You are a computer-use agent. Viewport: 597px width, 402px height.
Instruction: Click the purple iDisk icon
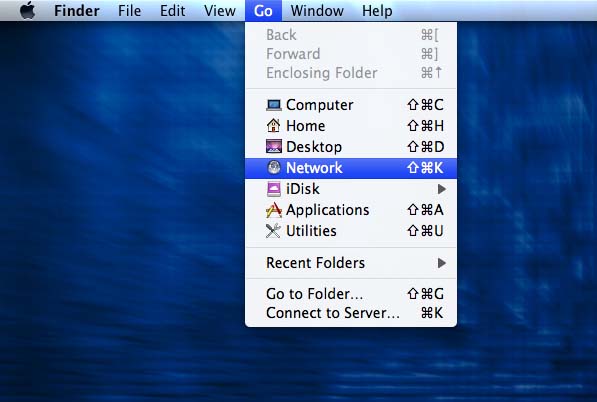[273, 189]
